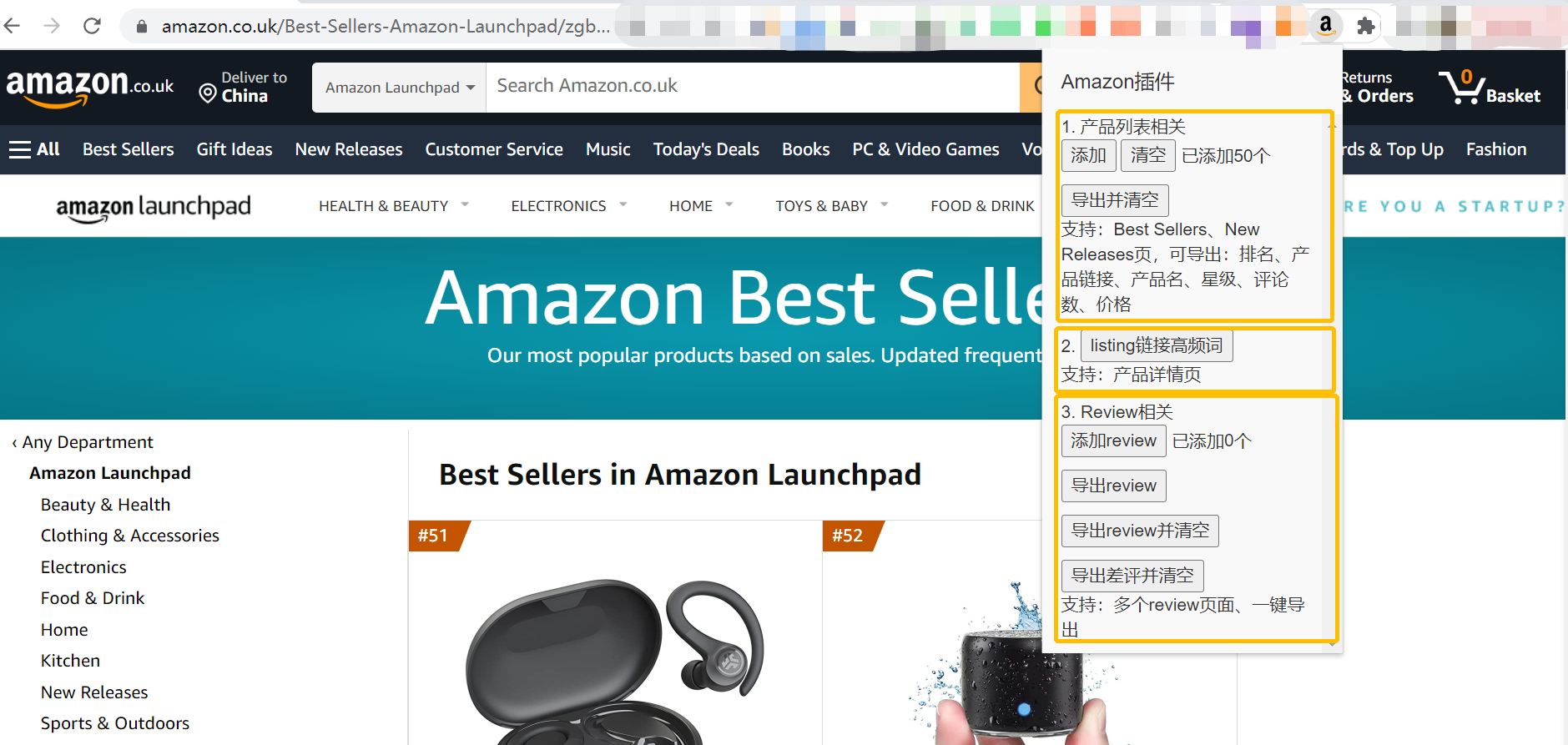Image resolution: width=1568 pixels, height=745 pixels.
Task: Open the All hamburger menu
Action: point(34,149)
